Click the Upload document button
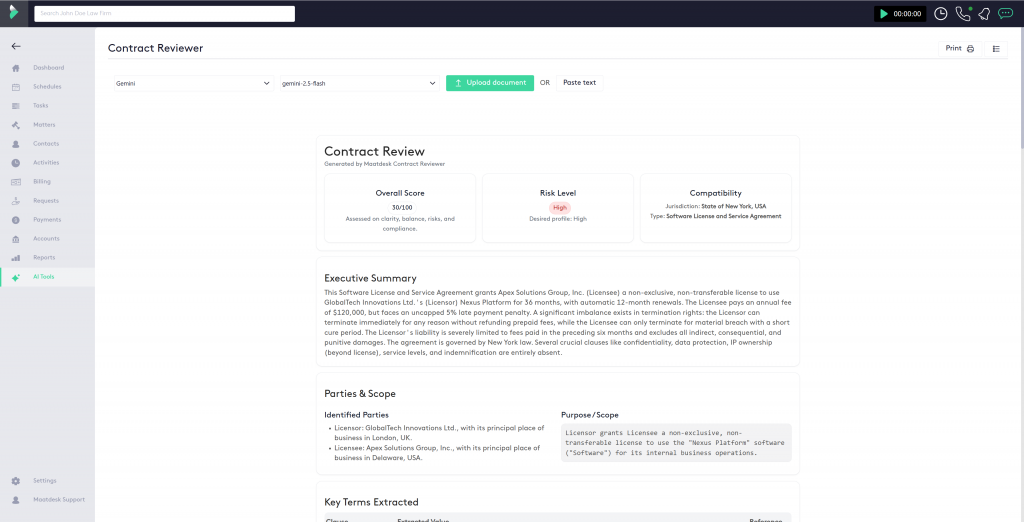The height and width of the screenshot is (522, 1024). click(490, 83)
